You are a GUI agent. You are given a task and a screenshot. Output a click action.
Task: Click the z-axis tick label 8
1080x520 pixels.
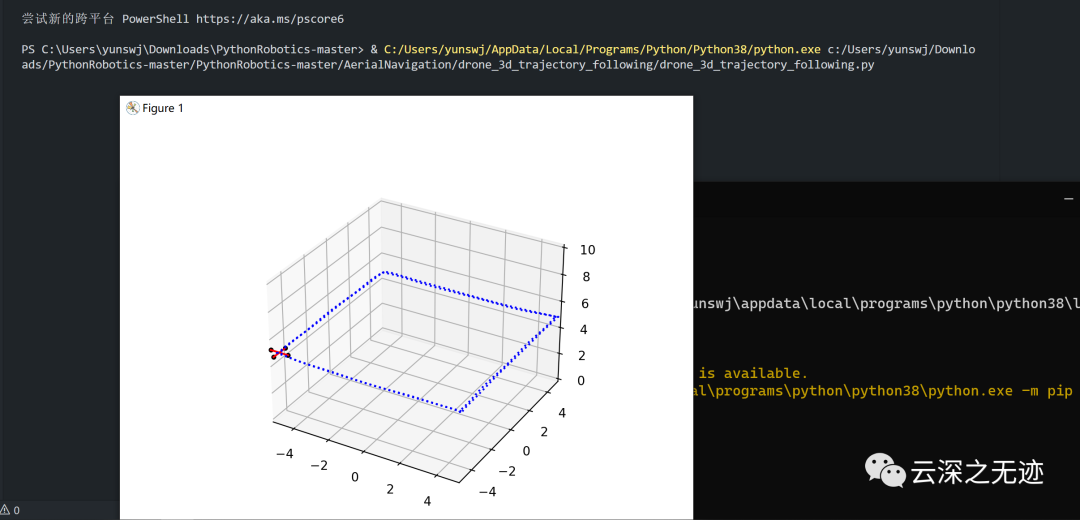pos(586,277)
